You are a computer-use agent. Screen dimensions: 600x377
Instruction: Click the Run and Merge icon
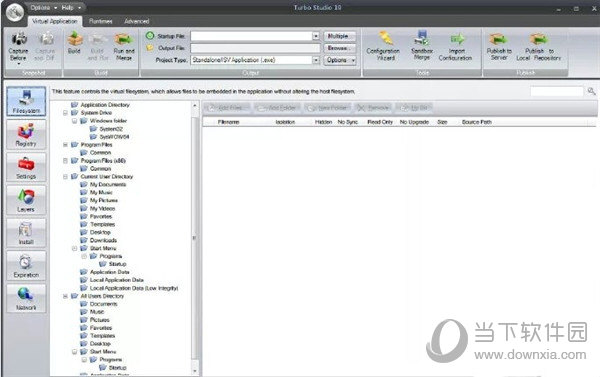click(x=124, y=39)
